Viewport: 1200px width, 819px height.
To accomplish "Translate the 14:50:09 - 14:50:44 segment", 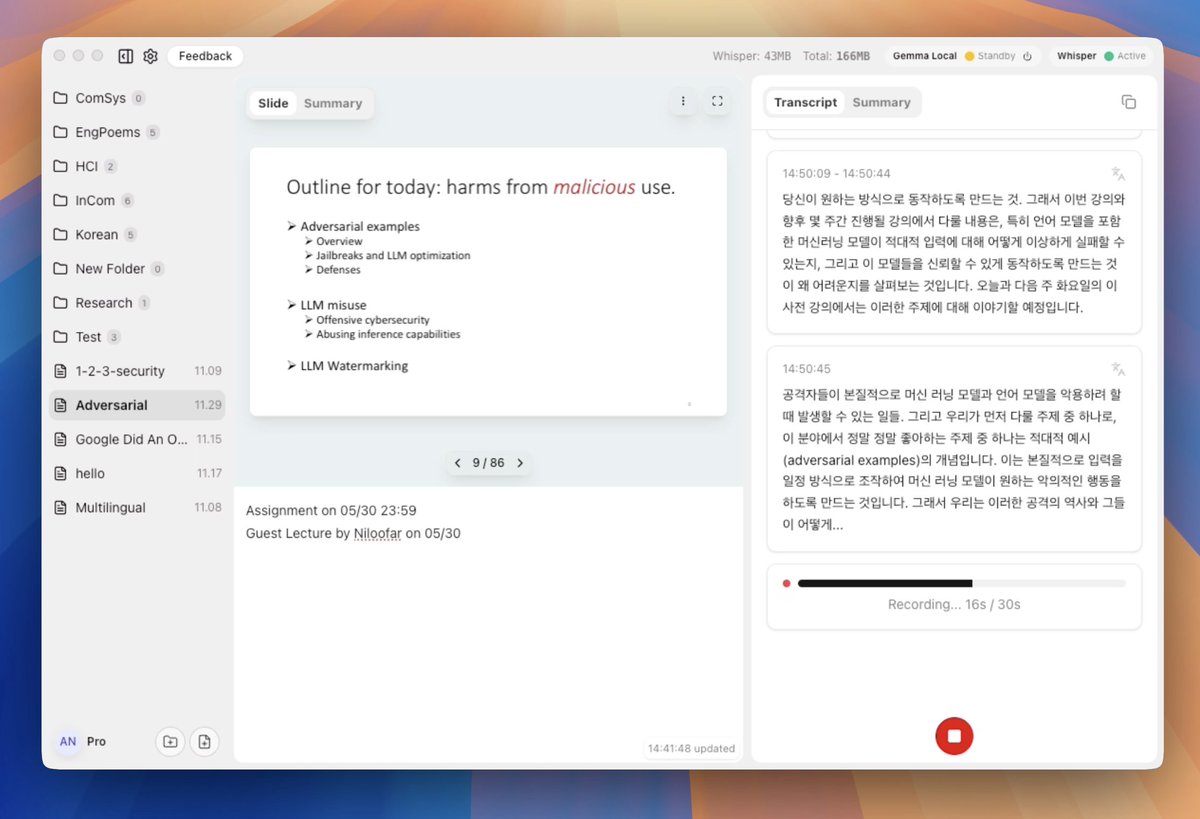I will pos(1118,174).
